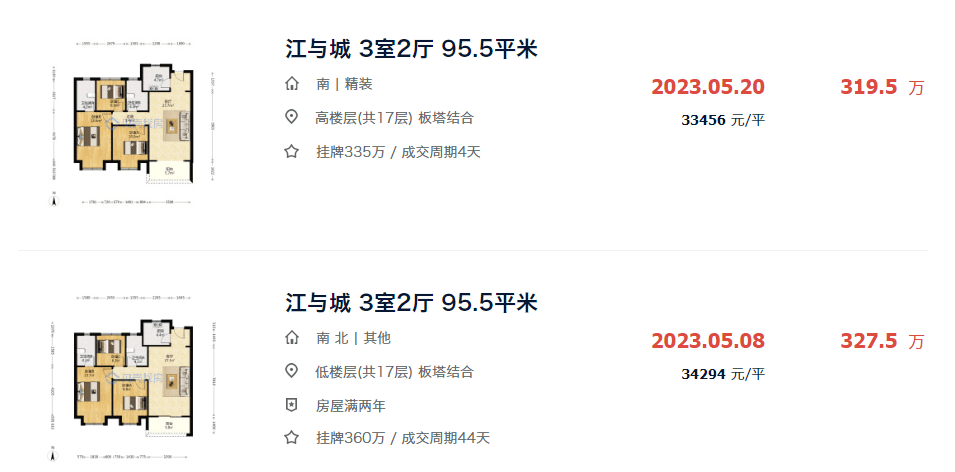Click compass north icon under second floor plan

point(54,454)
